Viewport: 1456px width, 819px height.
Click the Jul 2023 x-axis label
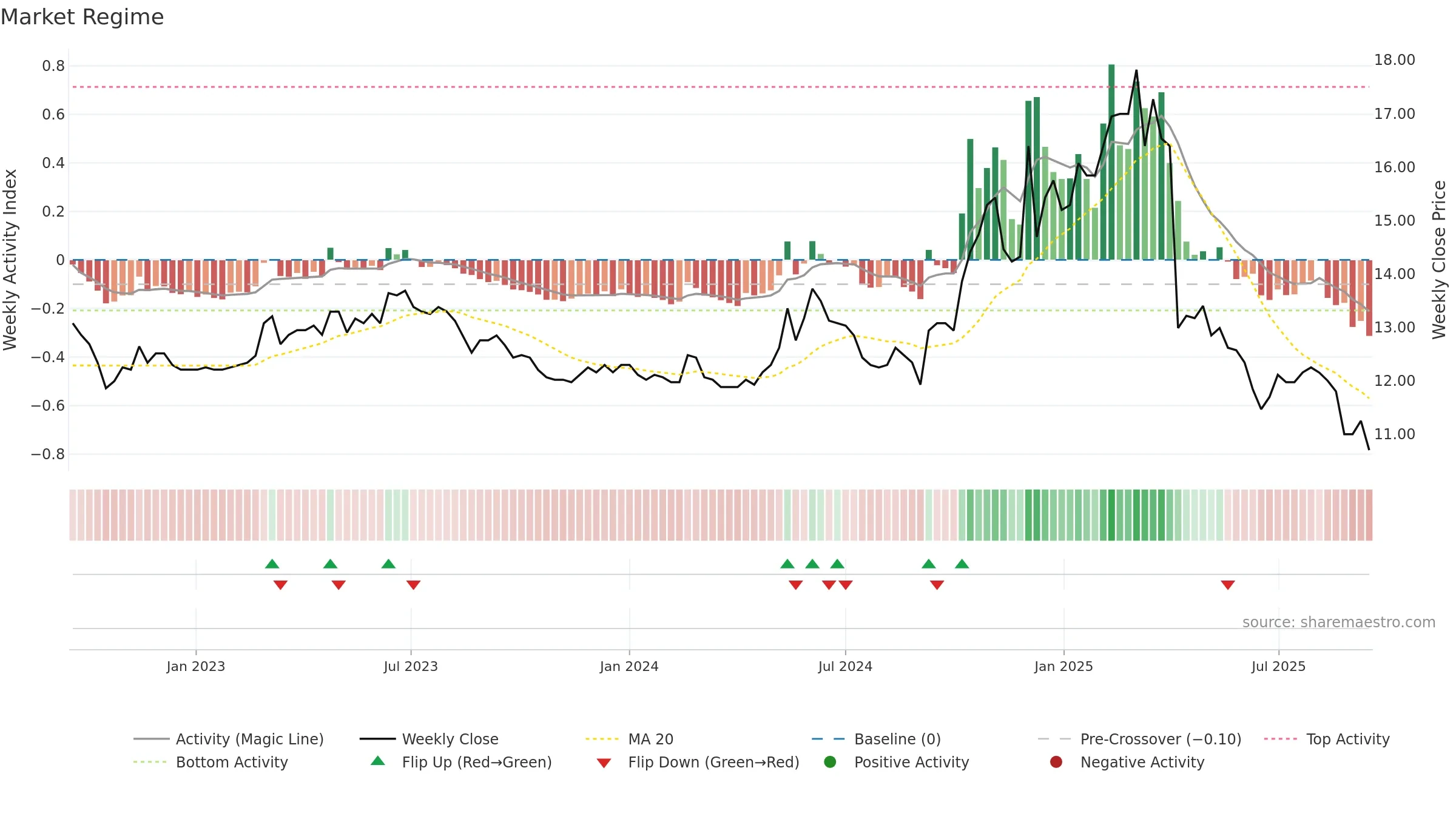[411, 666]
